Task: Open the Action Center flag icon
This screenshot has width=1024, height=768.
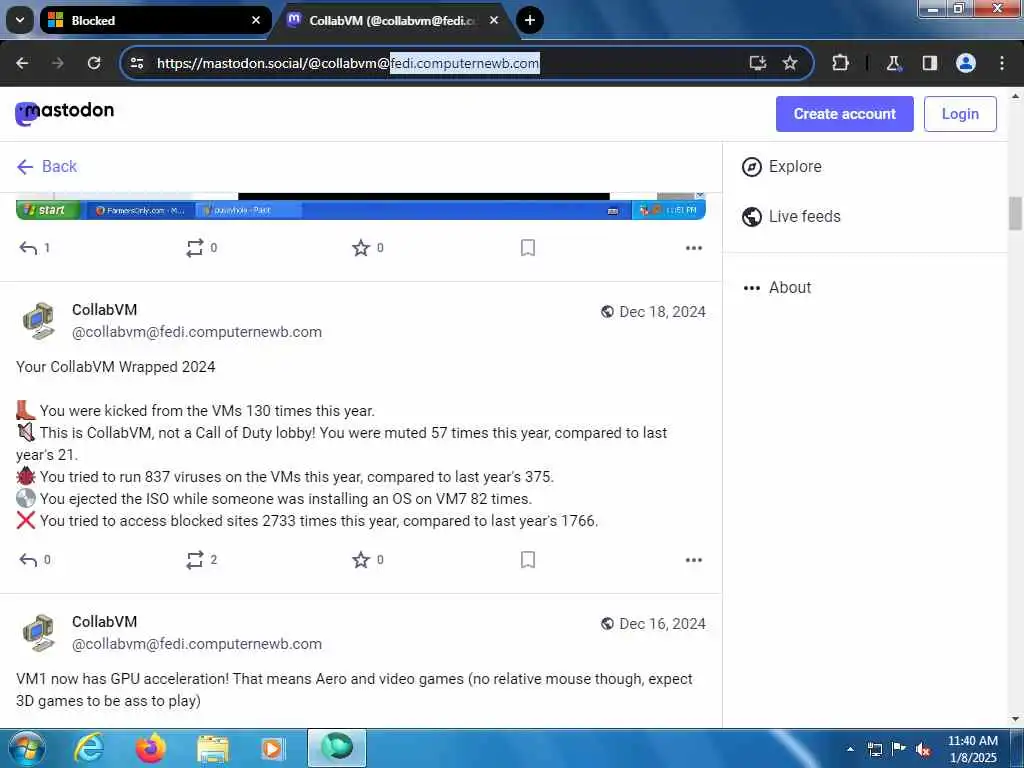Action: pyautogui.click(x=899, y=749)
